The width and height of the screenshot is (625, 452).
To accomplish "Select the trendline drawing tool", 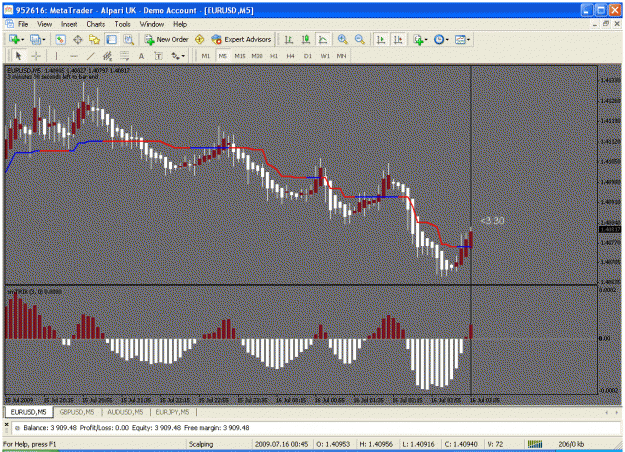I will (91, 56).
